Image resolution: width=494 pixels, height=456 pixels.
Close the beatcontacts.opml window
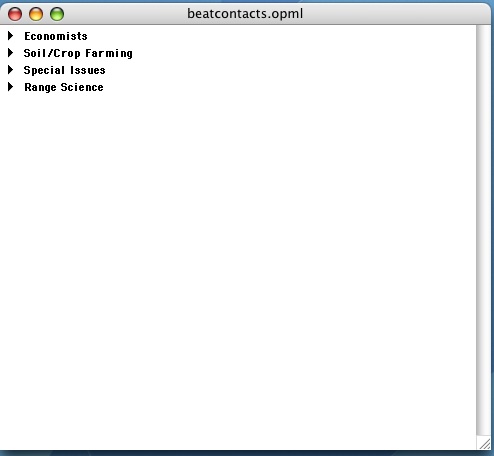click(15, 14)
